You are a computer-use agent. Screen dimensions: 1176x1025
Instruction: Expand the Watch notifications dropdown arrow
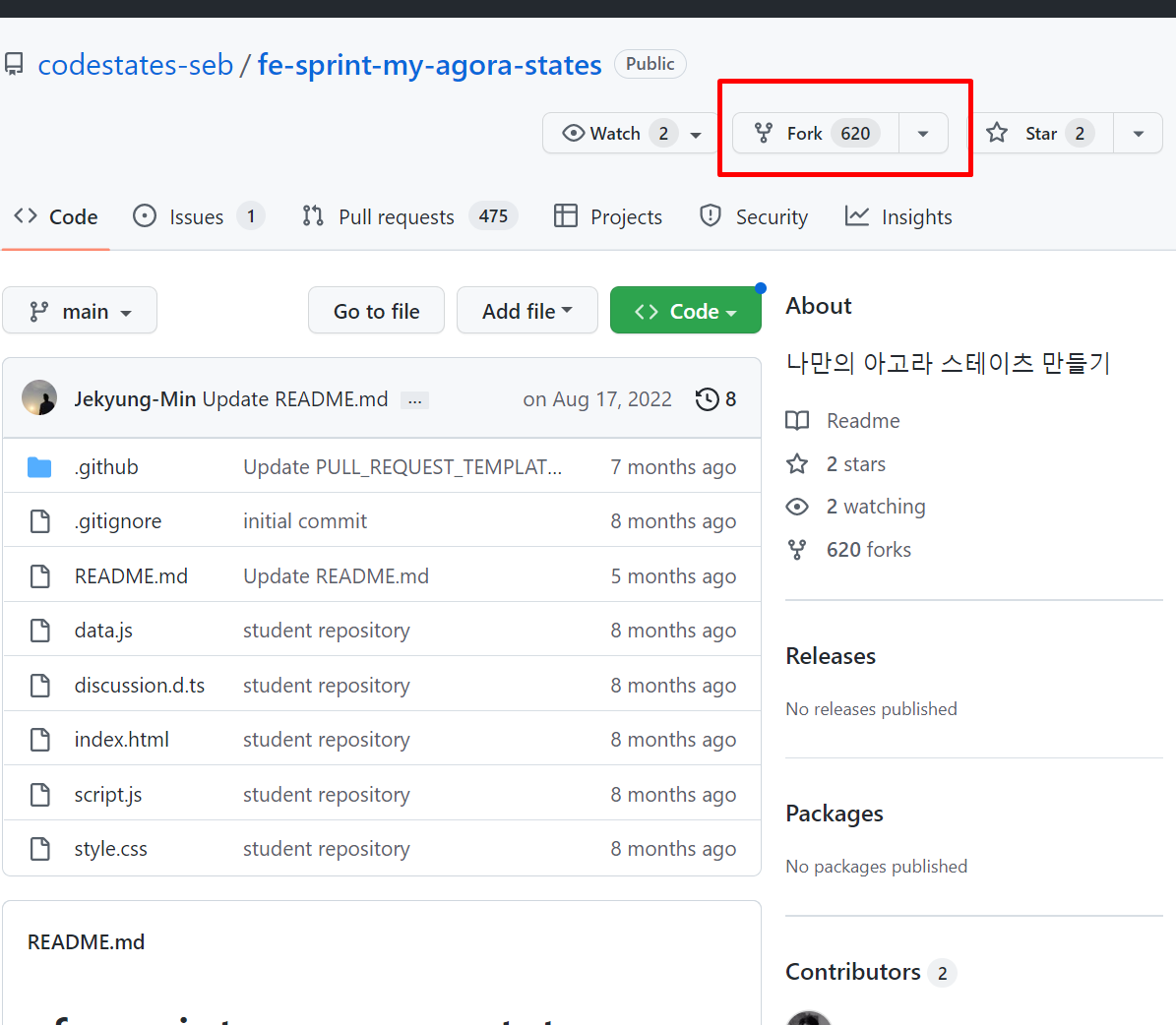(696, 134)
